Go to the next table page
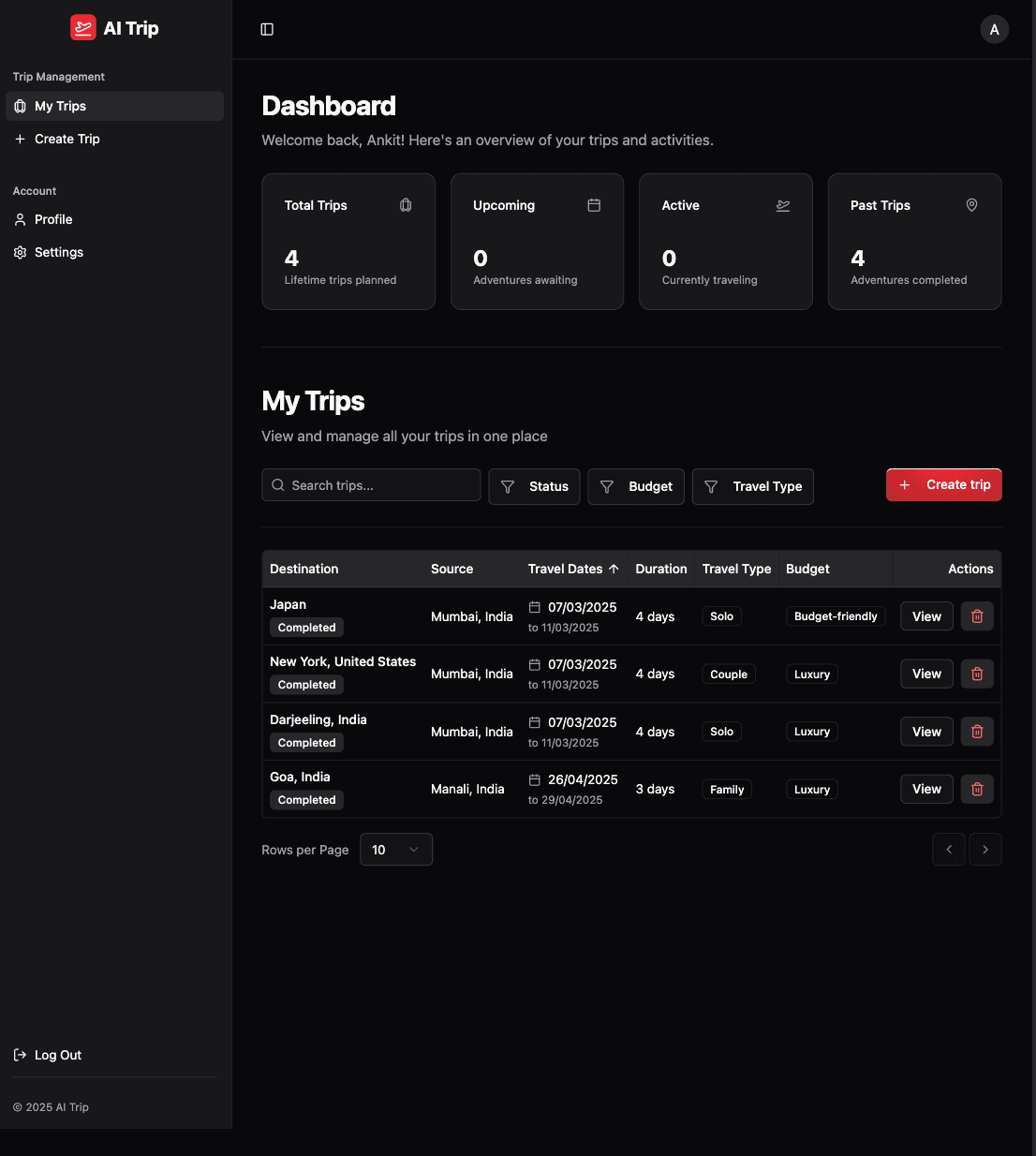This screenshot has width=1036, height=1156. [x=985, y=850]
